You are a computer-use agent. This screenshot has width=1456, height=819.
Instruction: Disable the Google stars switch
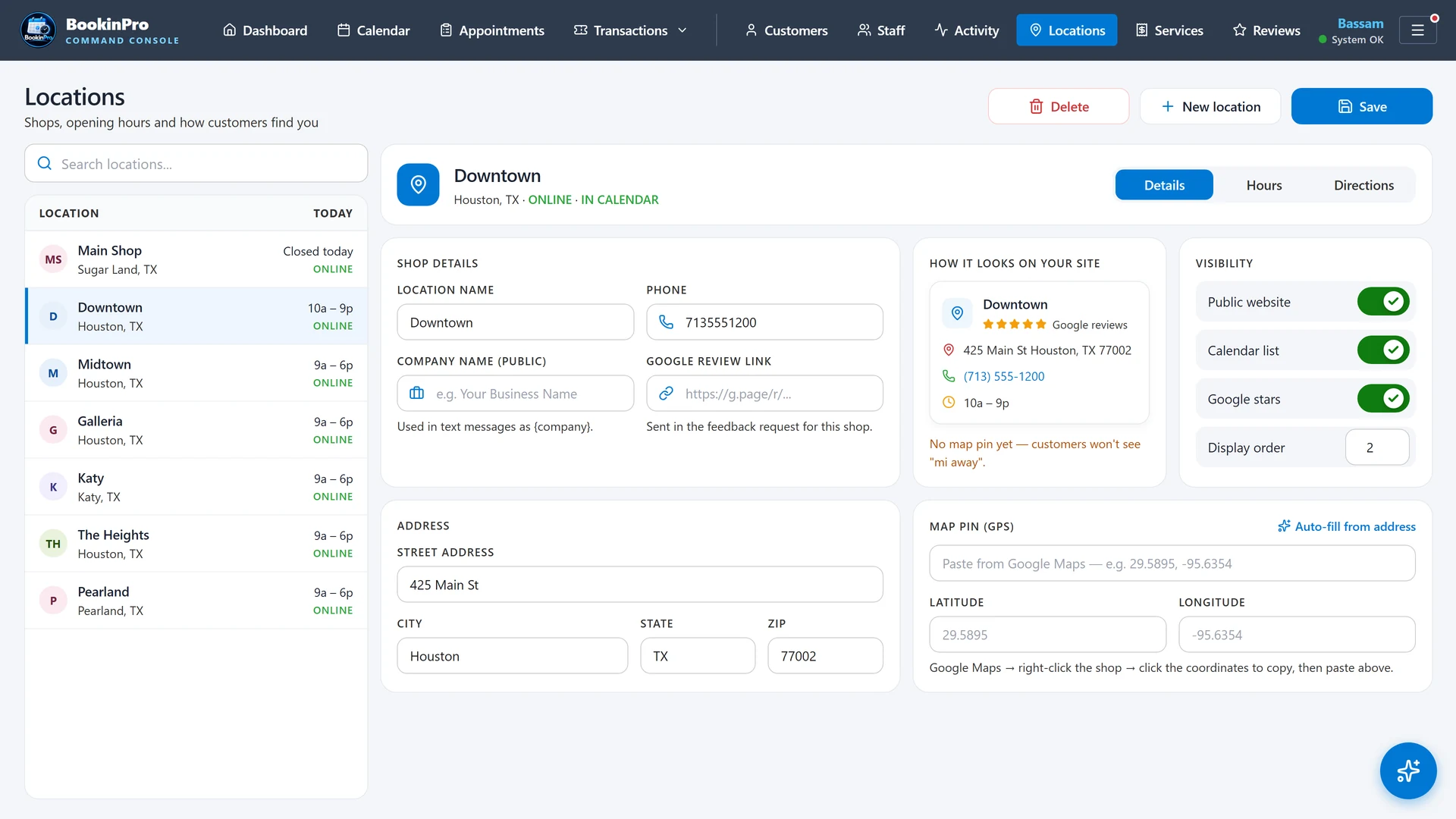pos(1383,399)
